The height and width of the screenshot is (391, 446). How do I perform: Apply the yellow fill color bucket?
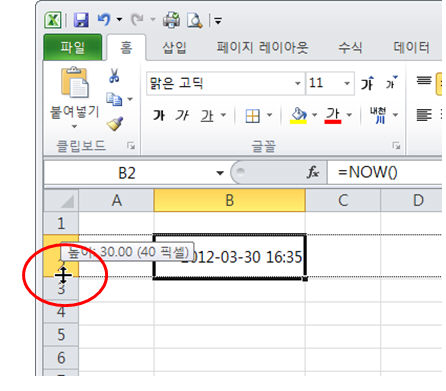(x=298, y=115)
